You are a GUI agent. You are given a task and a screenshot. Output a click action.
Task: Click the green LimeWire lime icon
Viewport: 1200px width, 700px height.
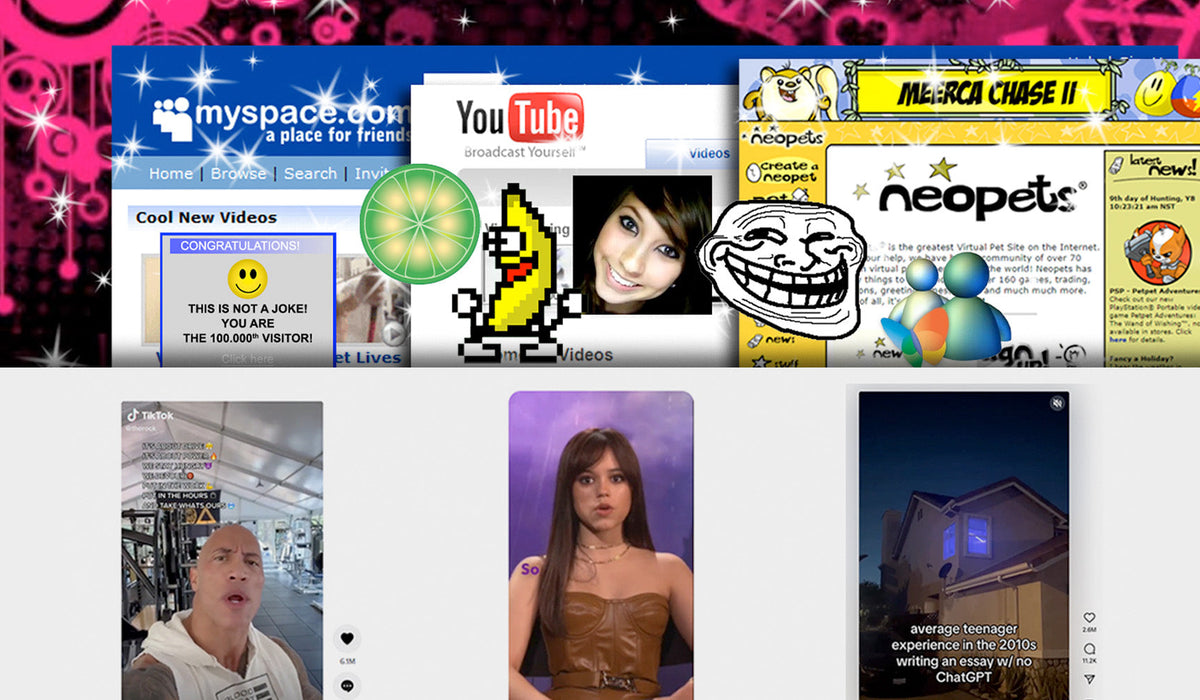point(420,223)
